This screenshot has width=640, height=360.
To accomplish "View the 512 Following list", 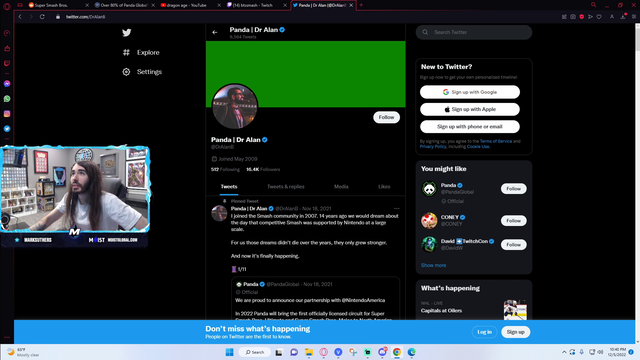I will tap(225, 169).
